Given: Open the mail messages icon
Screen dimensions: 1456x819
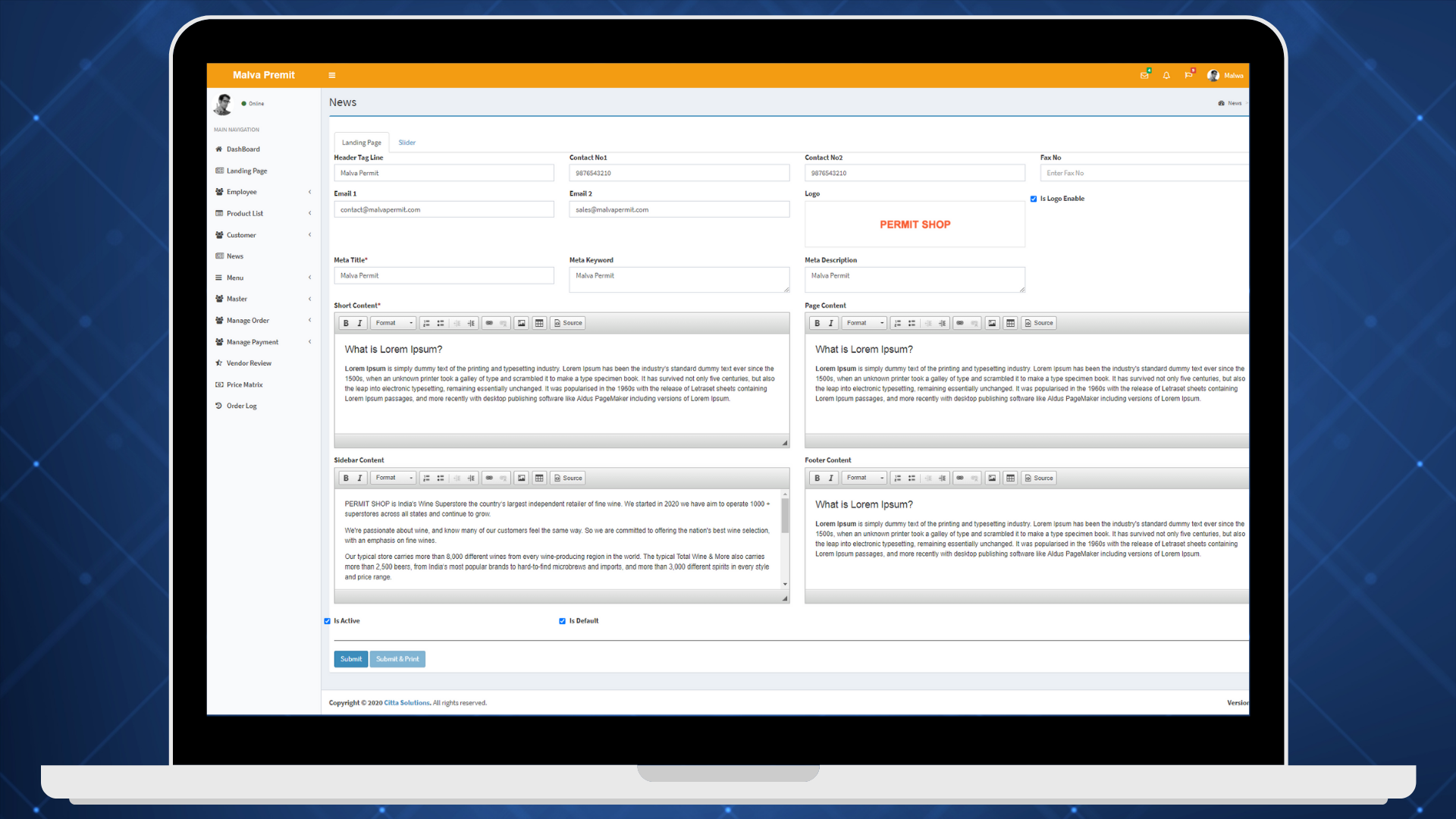Looking at the screenshot, I should (x=1144, y=75).
